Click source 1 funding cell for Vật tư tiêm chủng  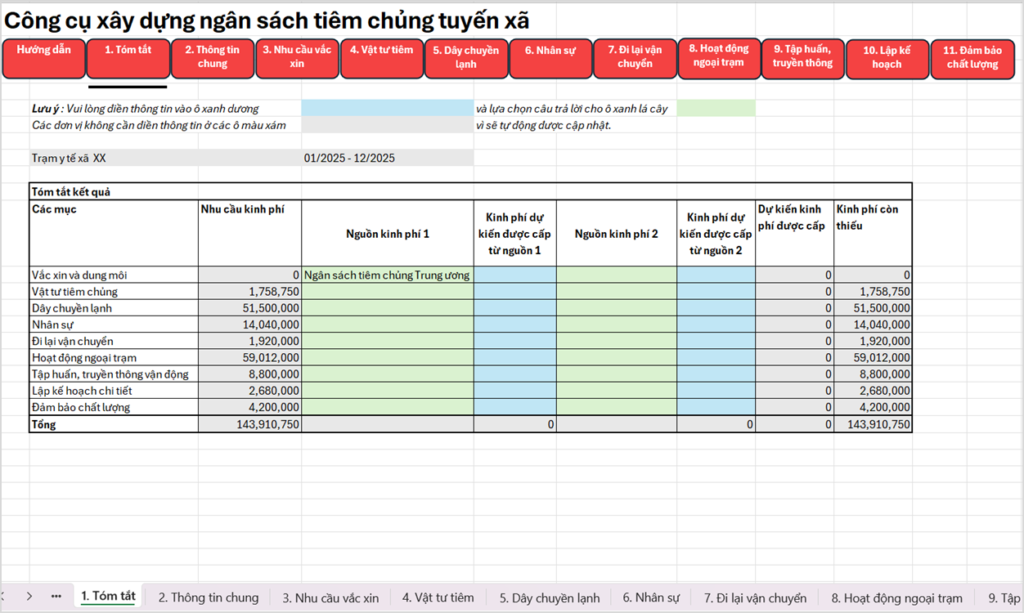point(515,291)
